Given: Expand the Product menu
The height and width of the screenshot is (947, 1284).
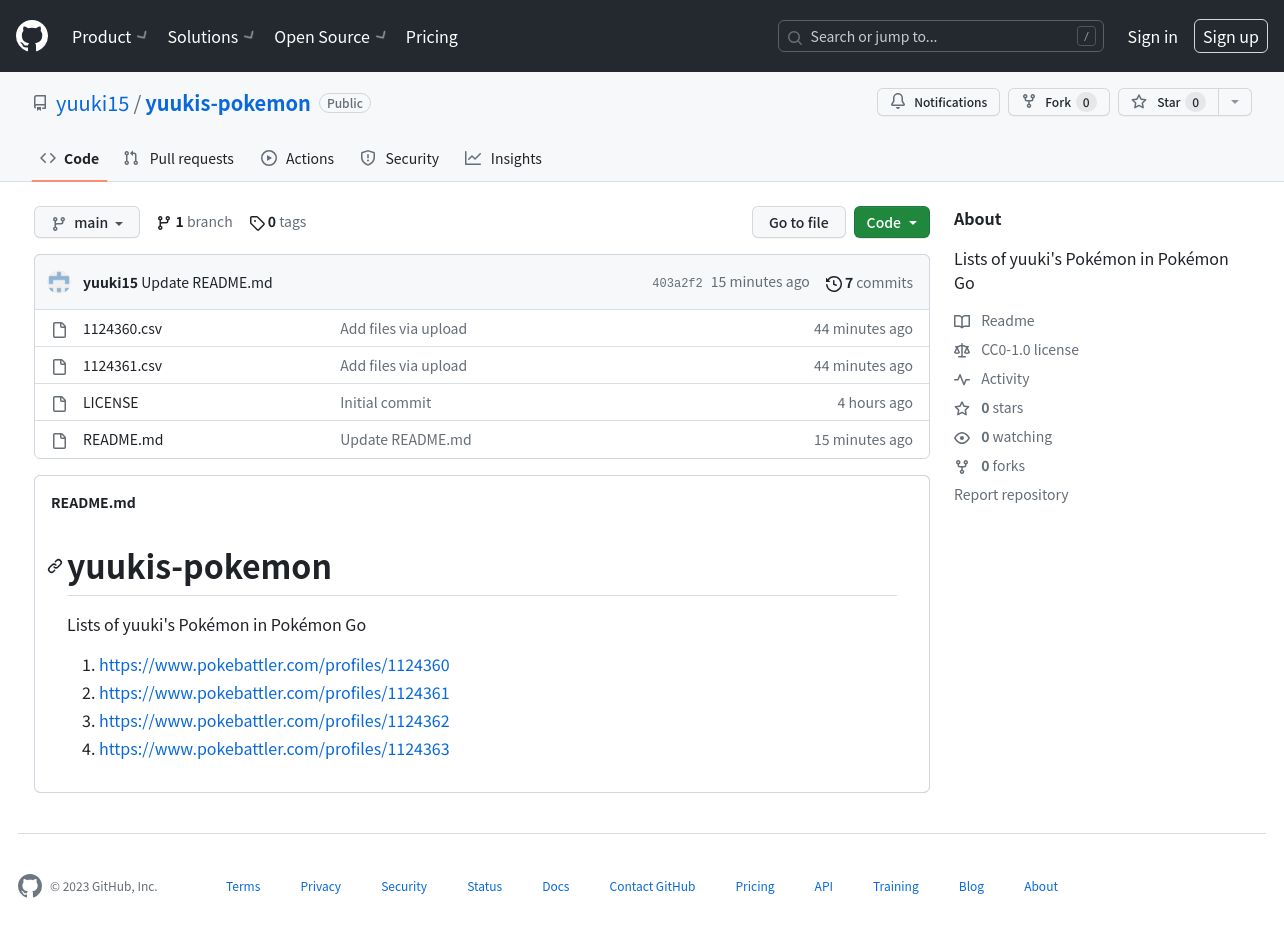Looking at the screenshot, I should [x=110, y=36].
